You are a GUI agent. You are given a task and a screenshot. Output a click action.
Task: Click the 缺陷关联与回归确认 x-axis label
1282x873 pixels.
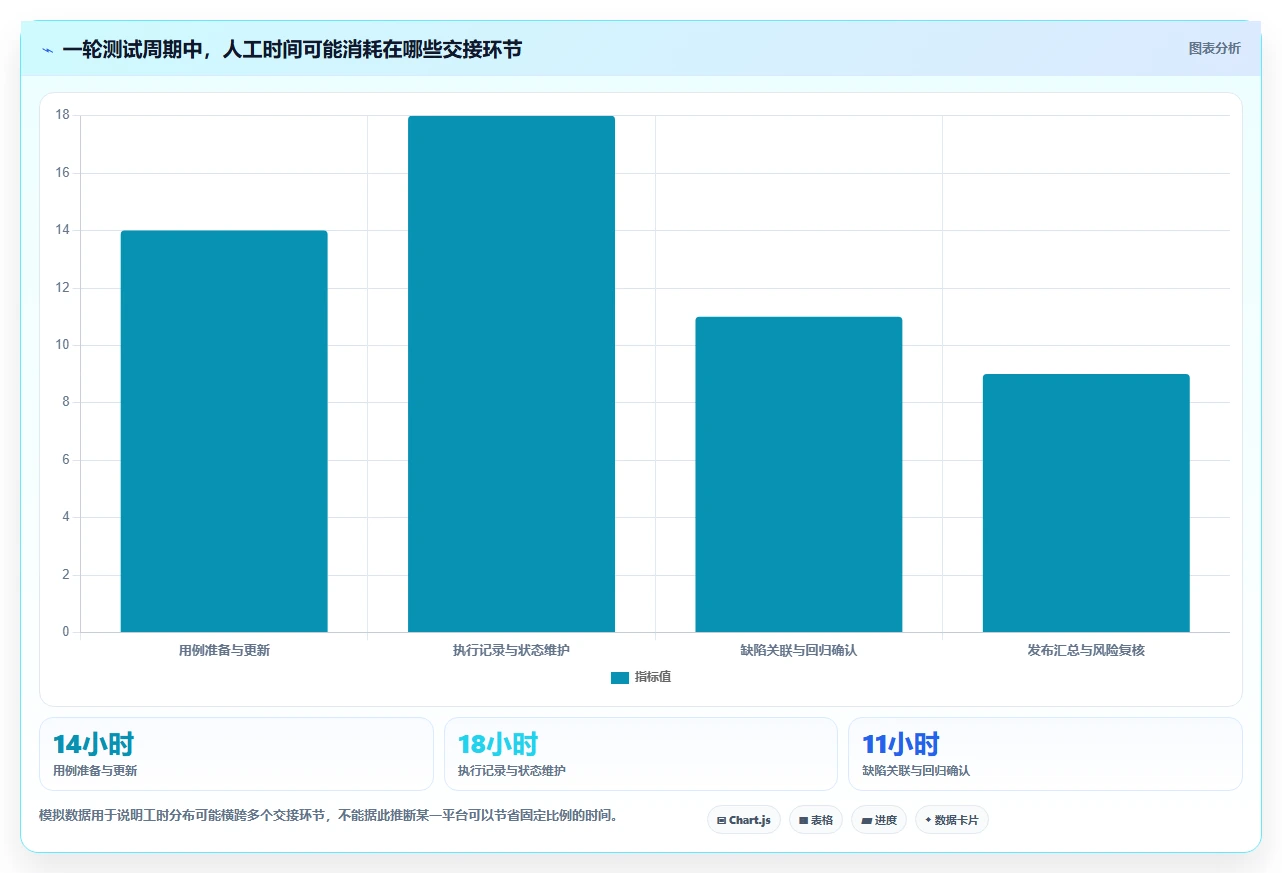pyautogui.click(x=799, y=650)
